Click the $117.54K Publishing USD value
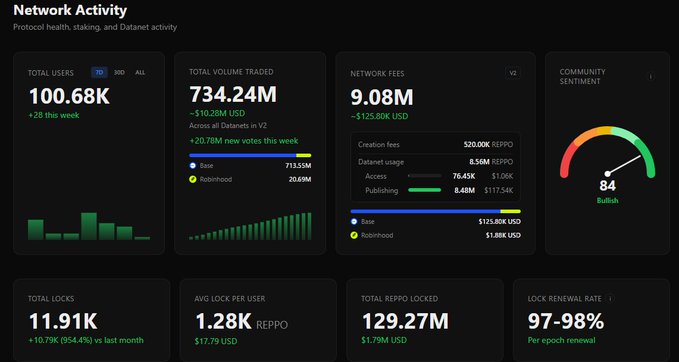 click(499, 190)
